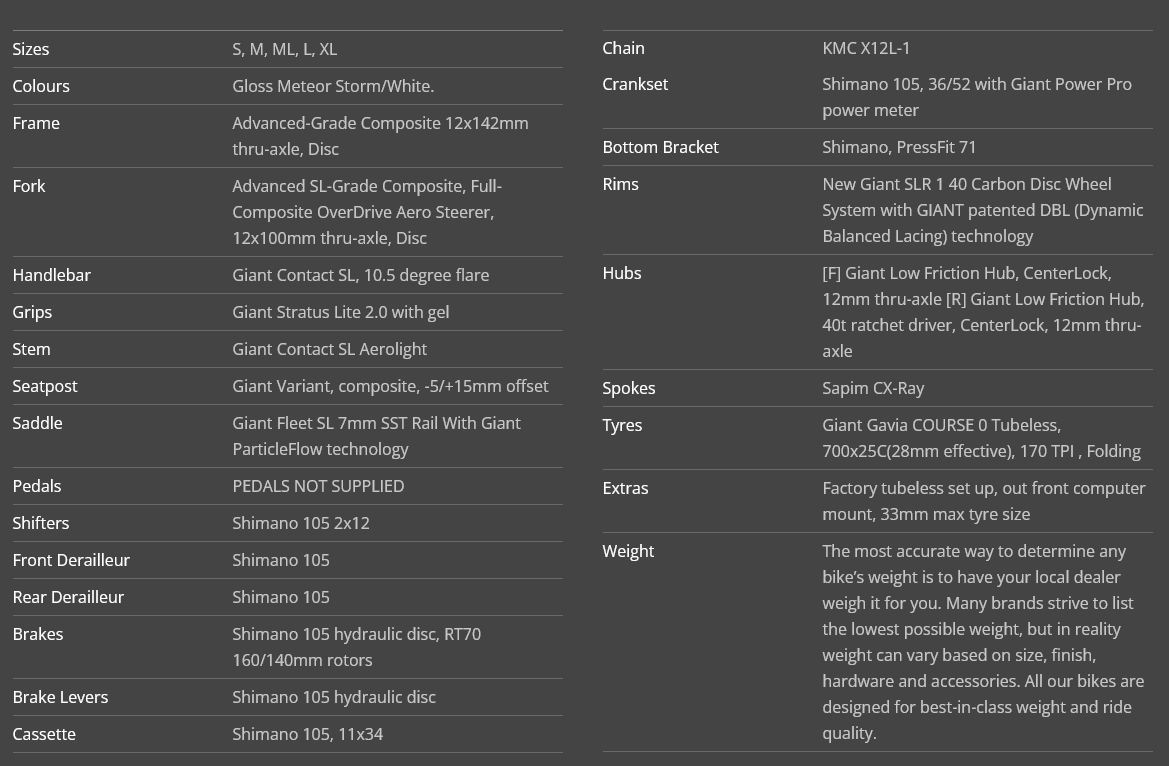
Task: Select the 'Factory tubeless set up' extras description
Action: [x=983, y=501]
